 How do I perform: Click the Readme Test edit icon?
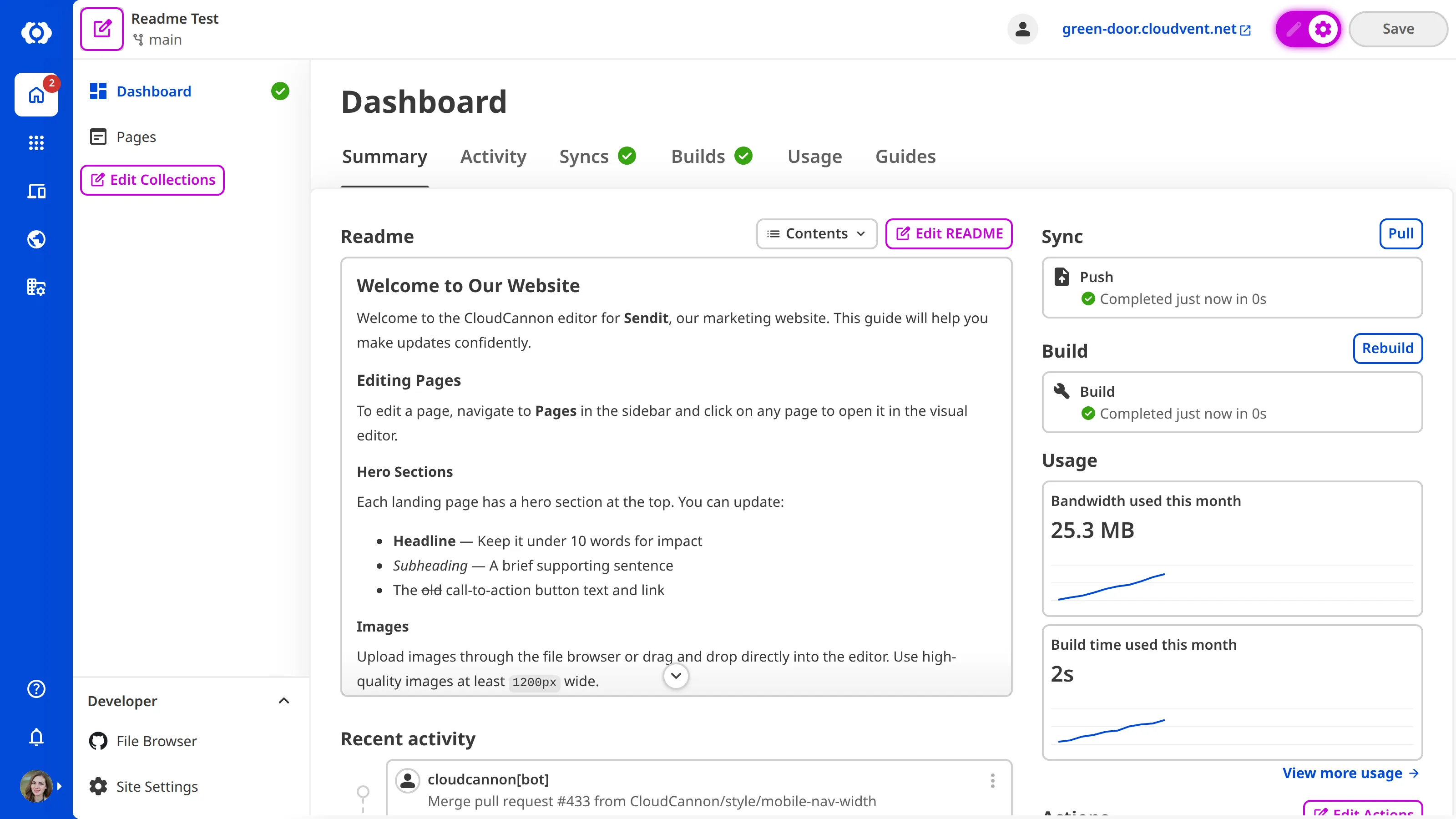click(x=102, y=29)
